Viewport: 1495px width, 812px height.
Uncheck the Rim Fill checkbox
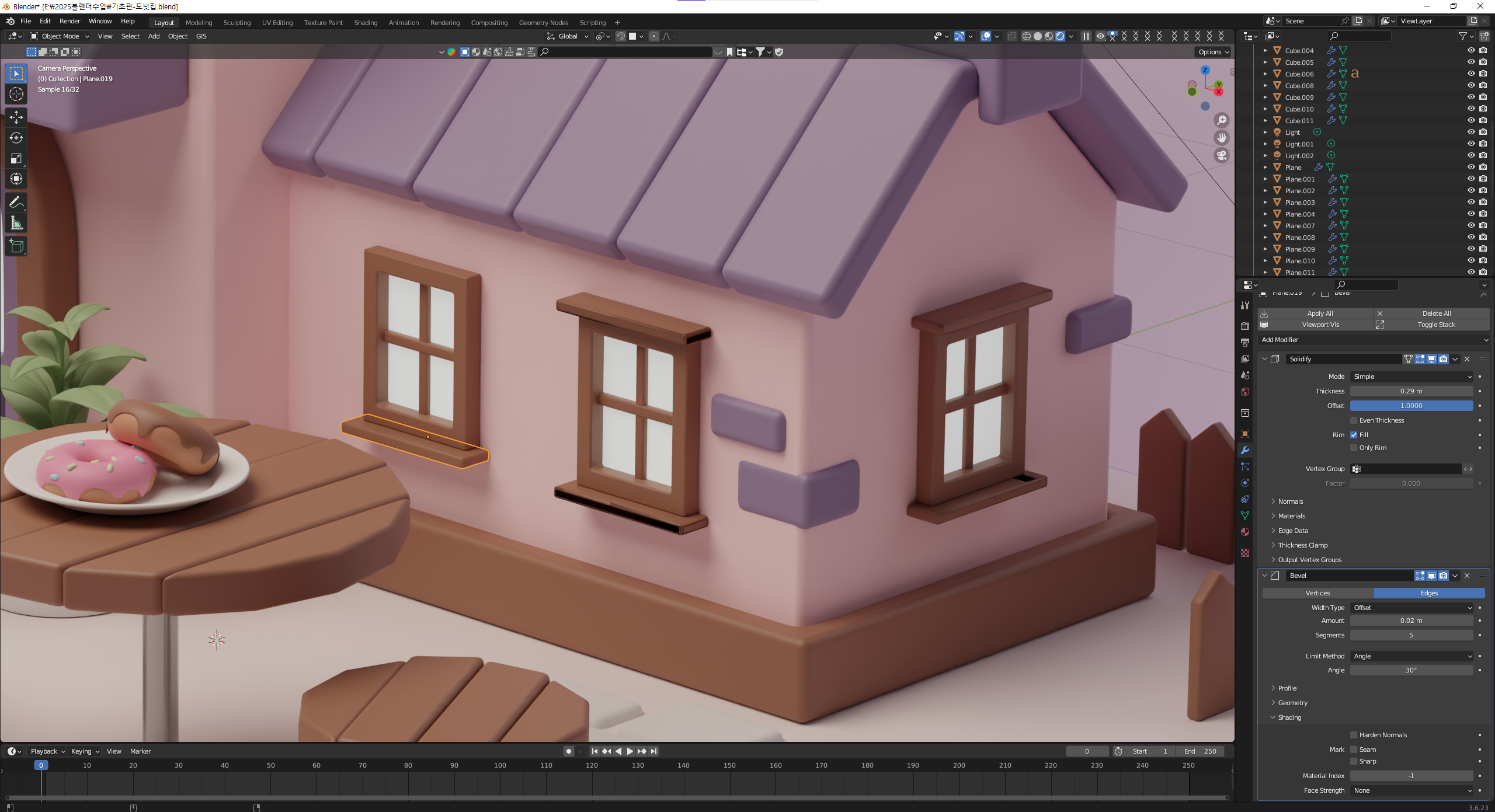tap(1354, 435)
